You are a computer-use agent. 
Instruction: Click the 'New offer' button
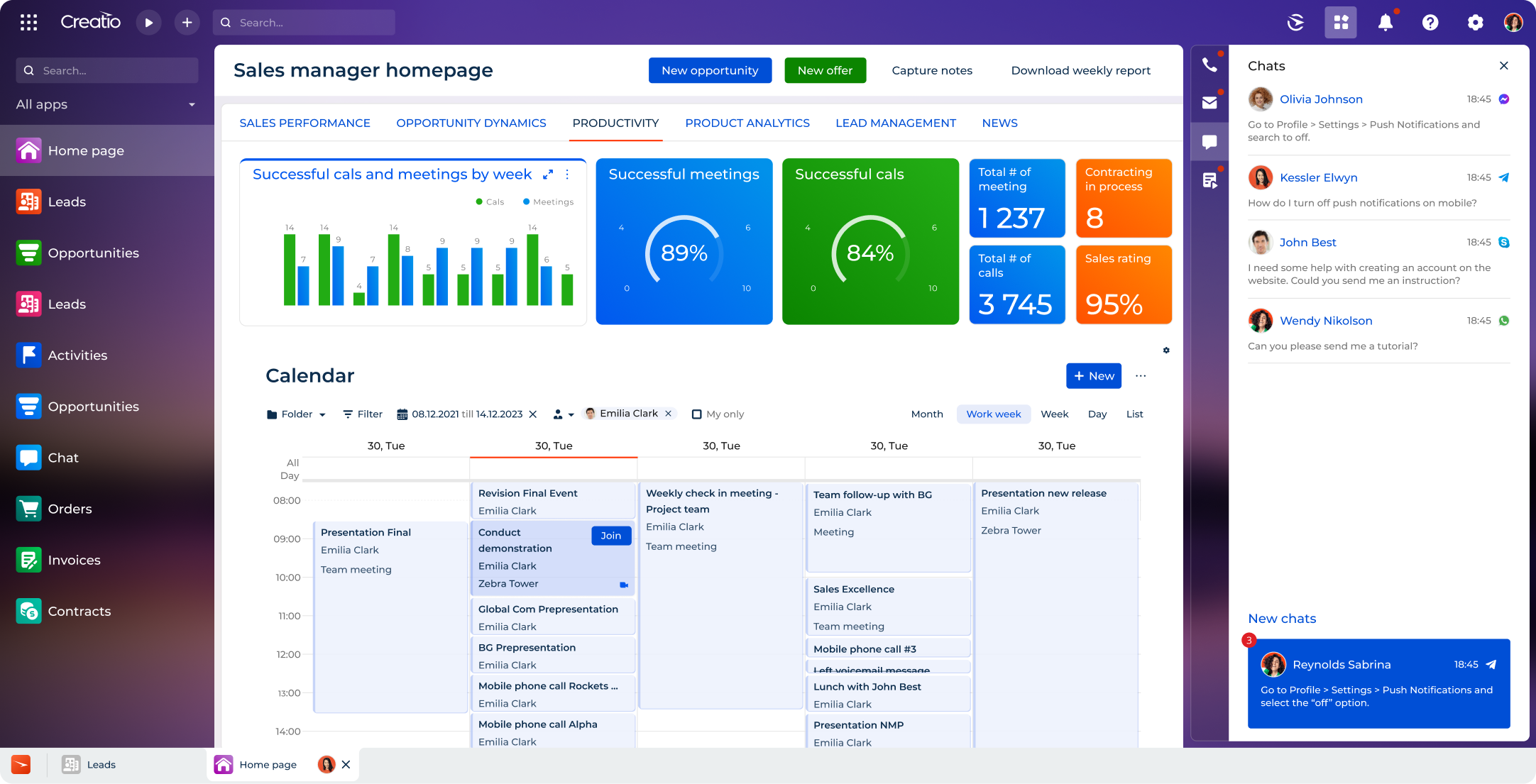tap(825, 70)
